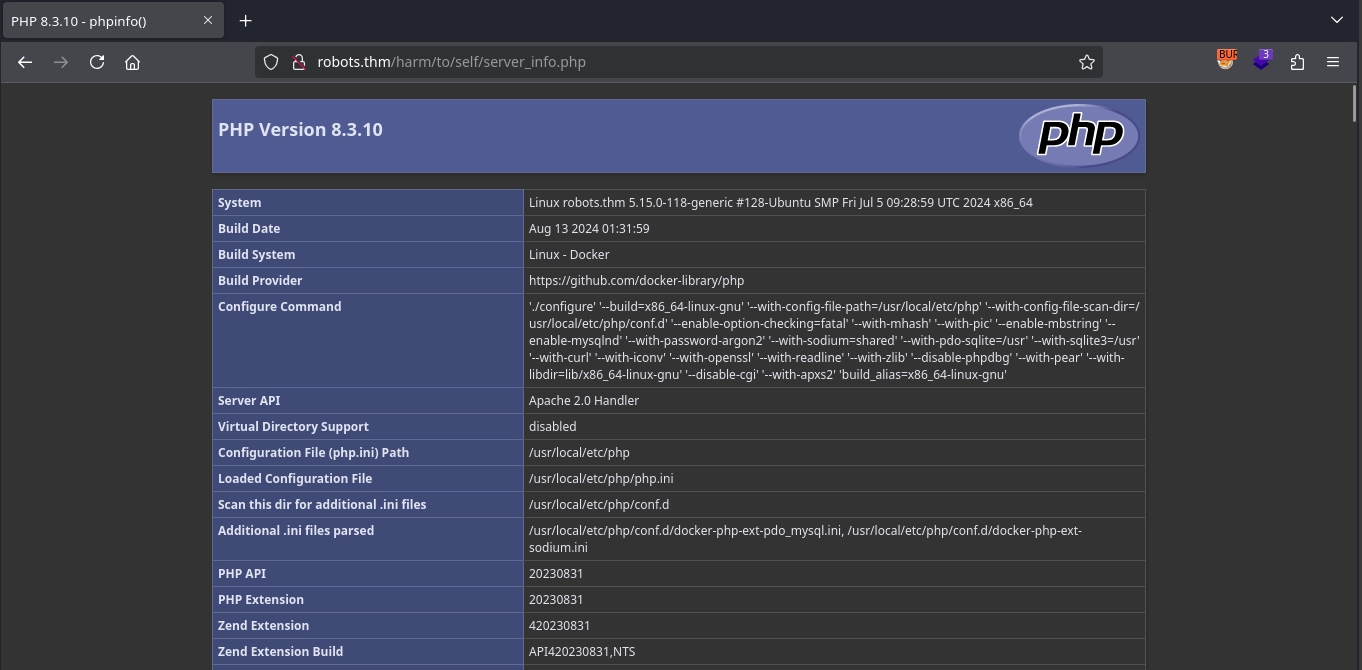This screenshot has width=1362, height=670.
Task: Click the PHP logo in the header
Action: tap(1079, 135)
